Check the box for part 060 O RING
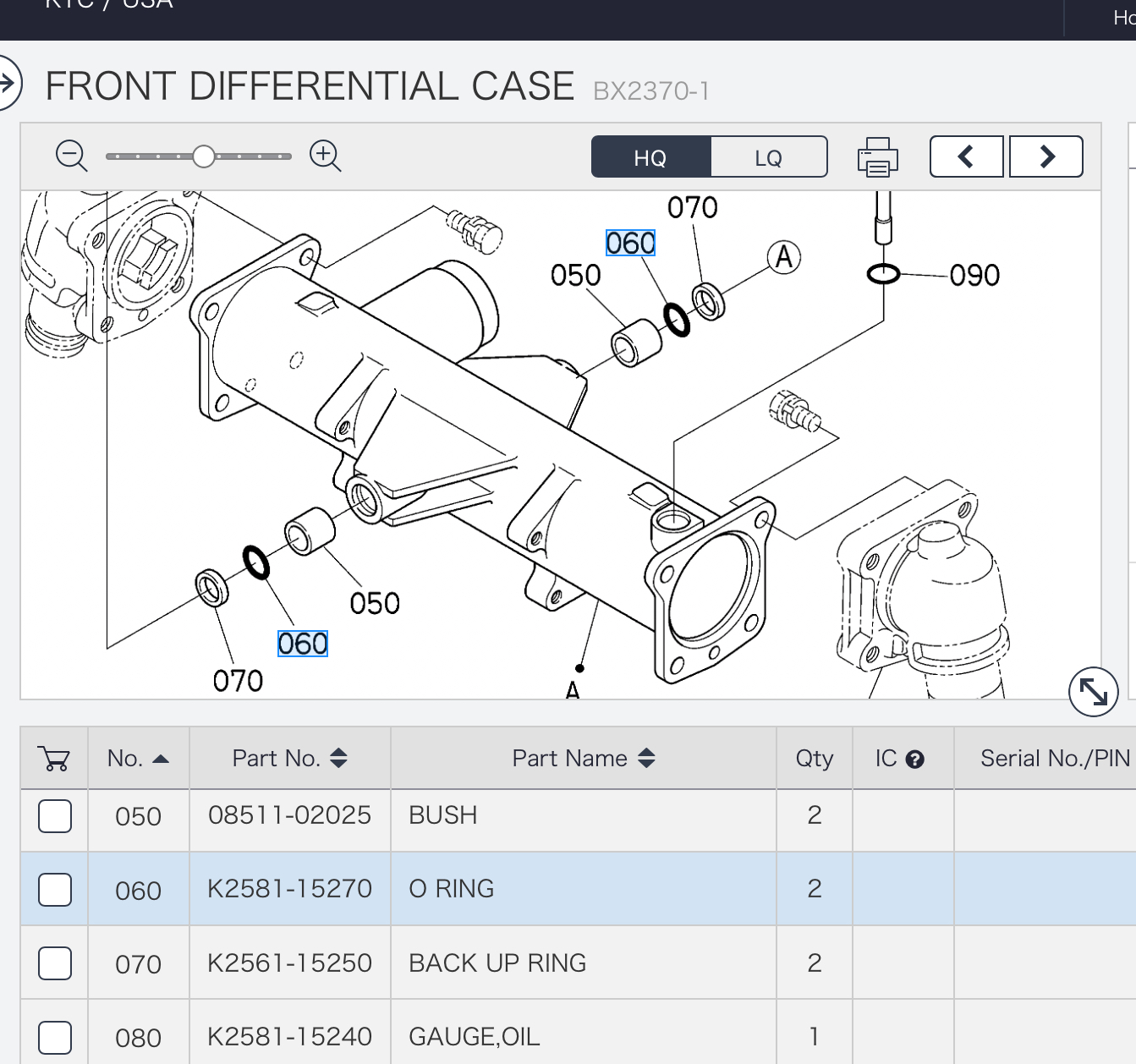Image resolution: width=1136 pixels, height=1064 pixels. tap(55, 890)
